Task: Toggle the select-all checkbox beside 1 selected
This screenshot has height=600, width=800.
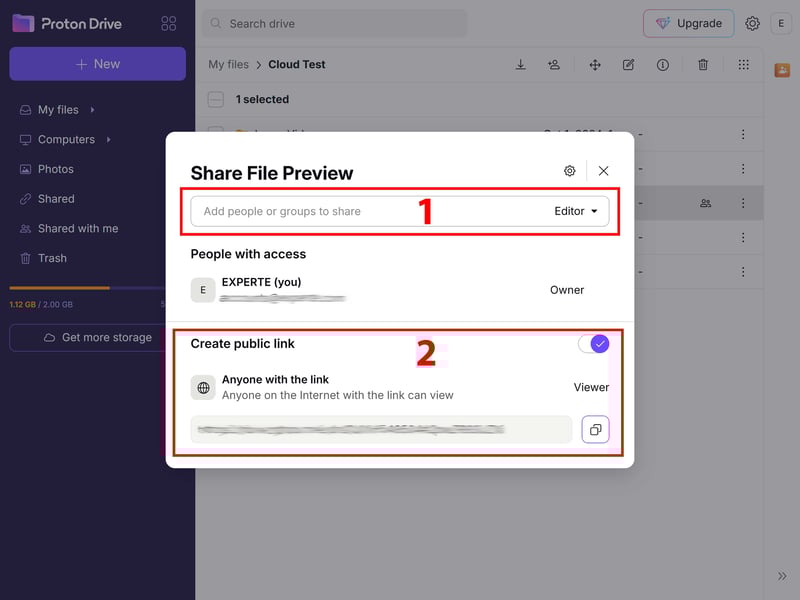Action: pos(215,99)
